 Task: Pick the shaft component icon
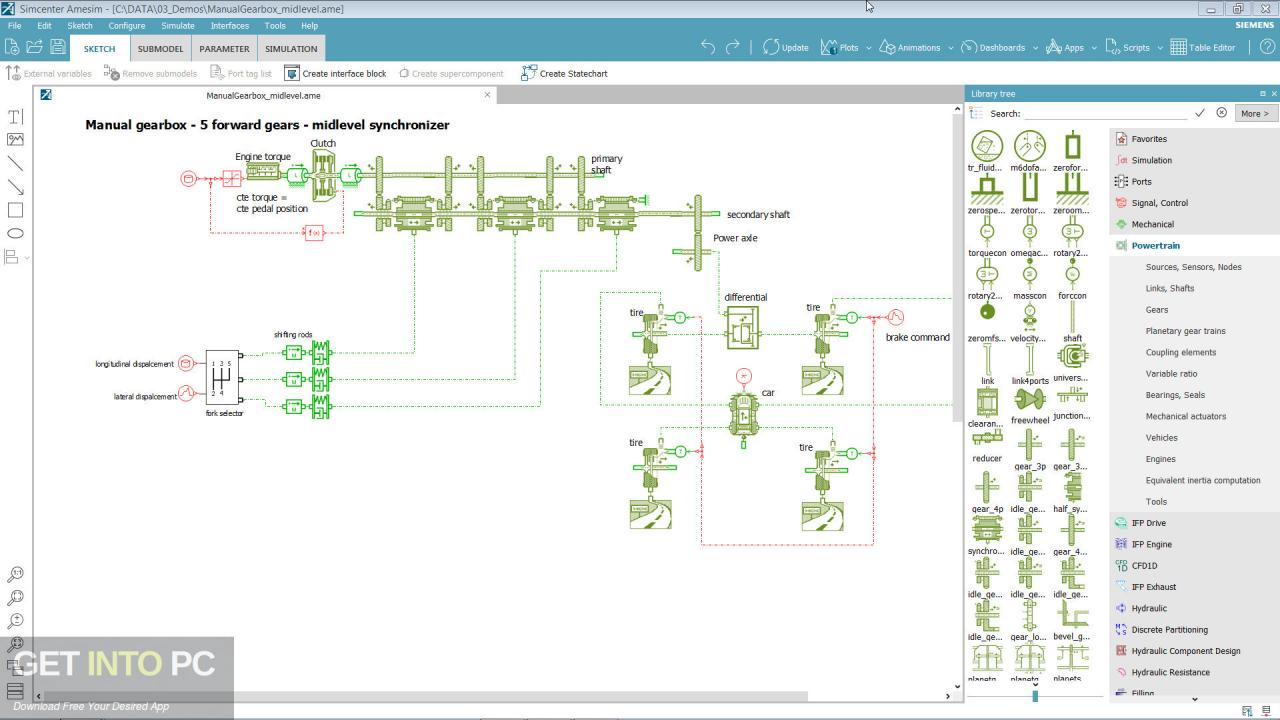coord(1072,316)
